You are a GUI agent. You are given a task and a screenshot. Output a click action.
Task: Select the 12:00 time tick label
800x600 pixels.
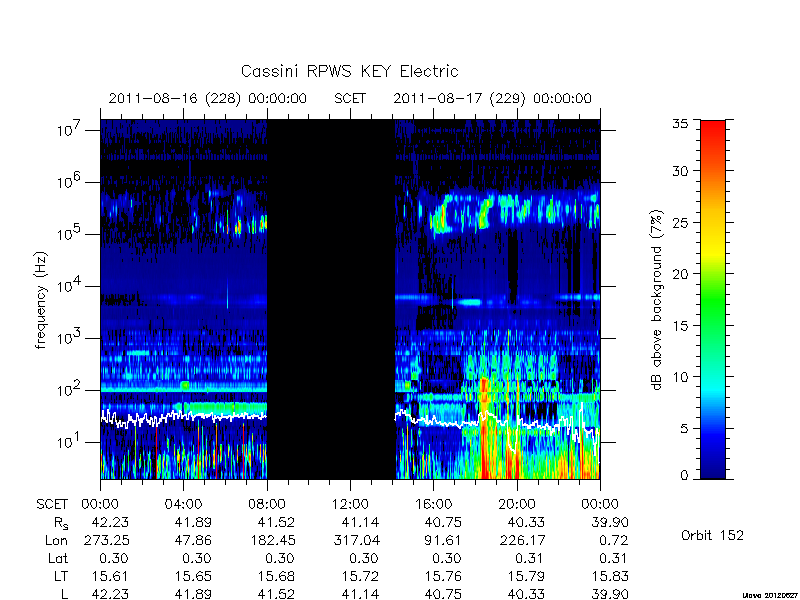[x=350, y=504]
